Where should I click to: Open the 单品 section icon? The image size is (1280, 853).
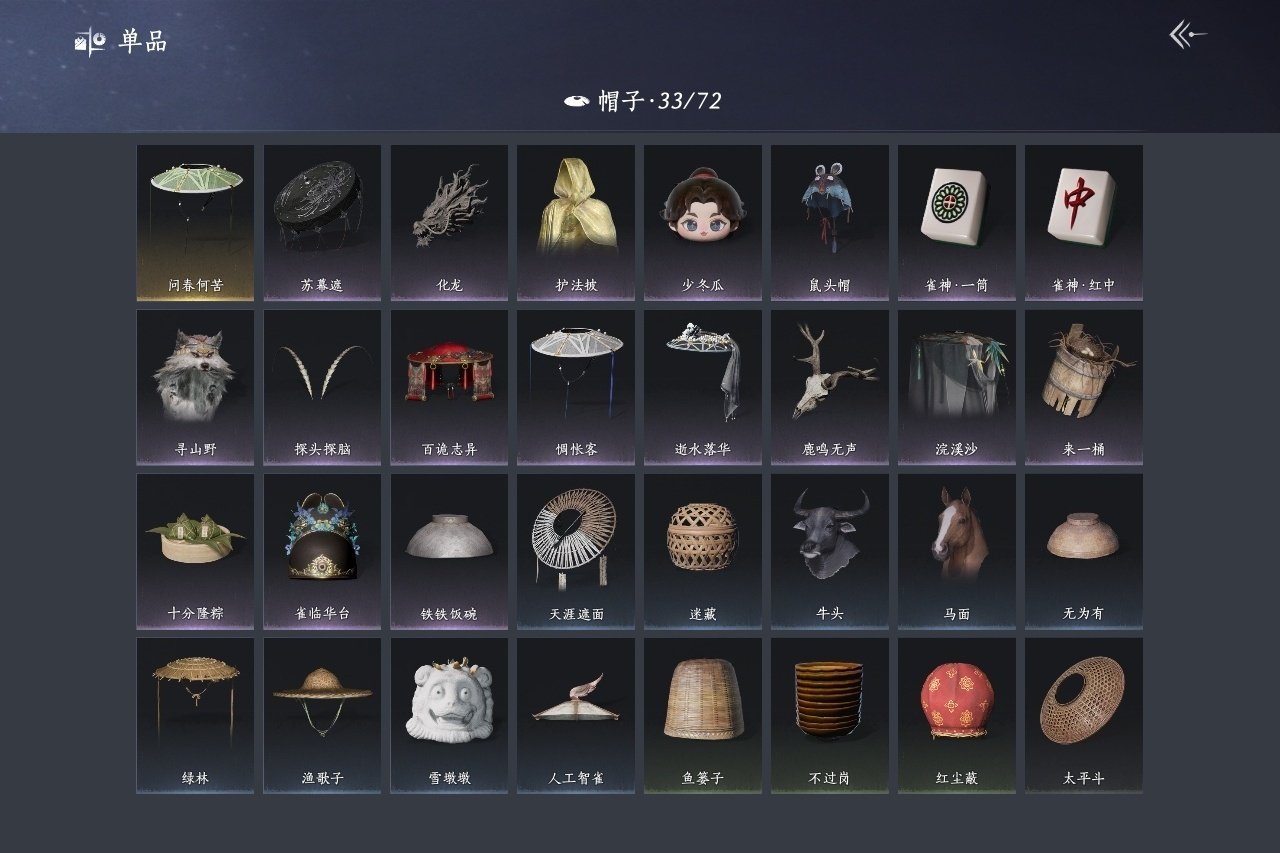(90, 42)
